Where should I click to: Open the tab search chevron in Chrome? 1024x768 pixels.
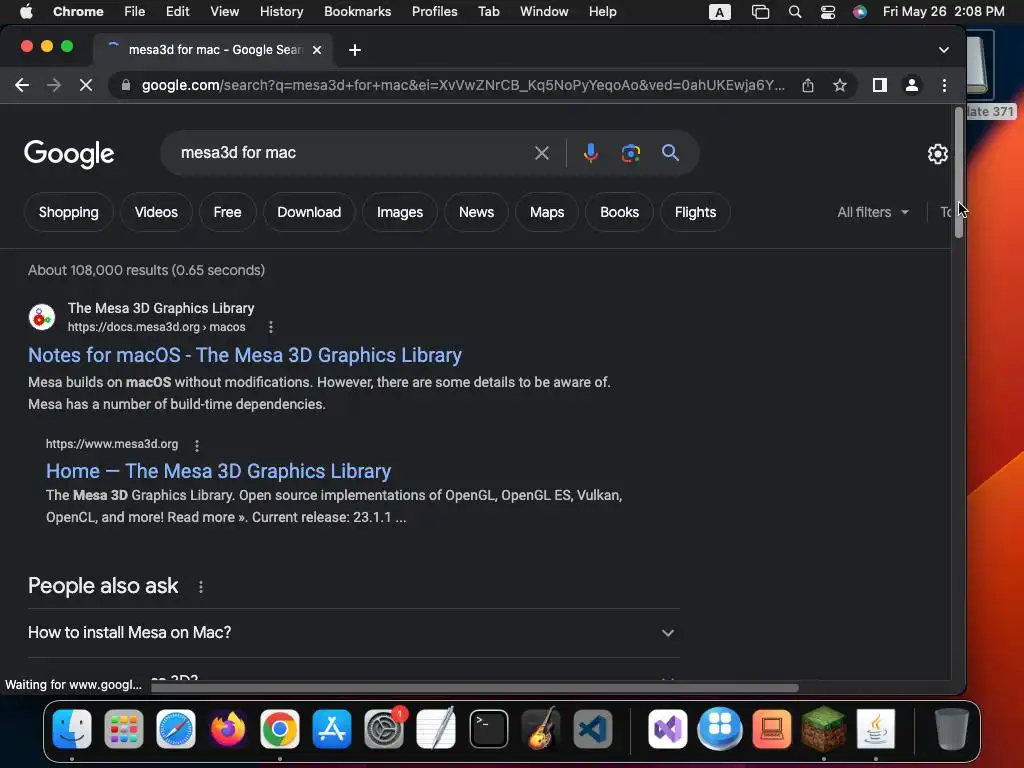pos(944,50)
